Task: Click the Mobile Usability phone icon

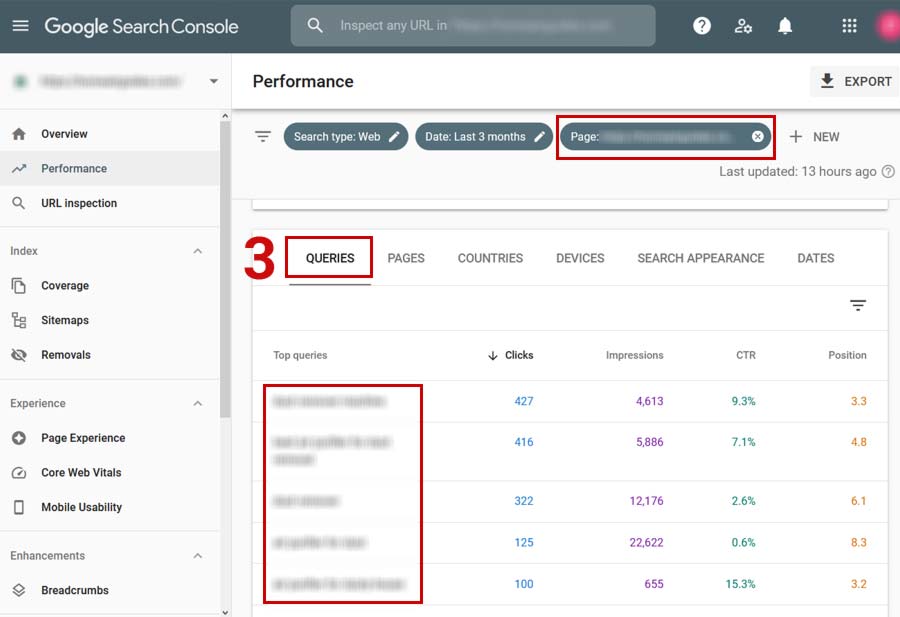Action: click(19, 507)
